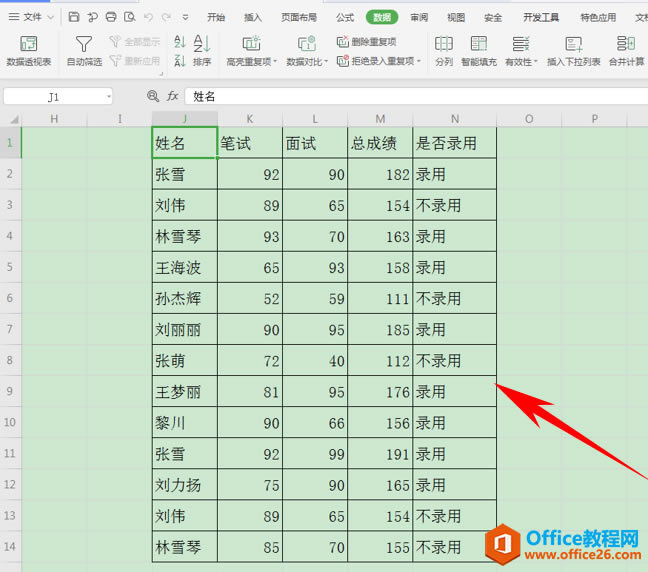Screen dimensions: 648x572
Task: Select cell 孙杰辉 in row 6
Action: 185,298
